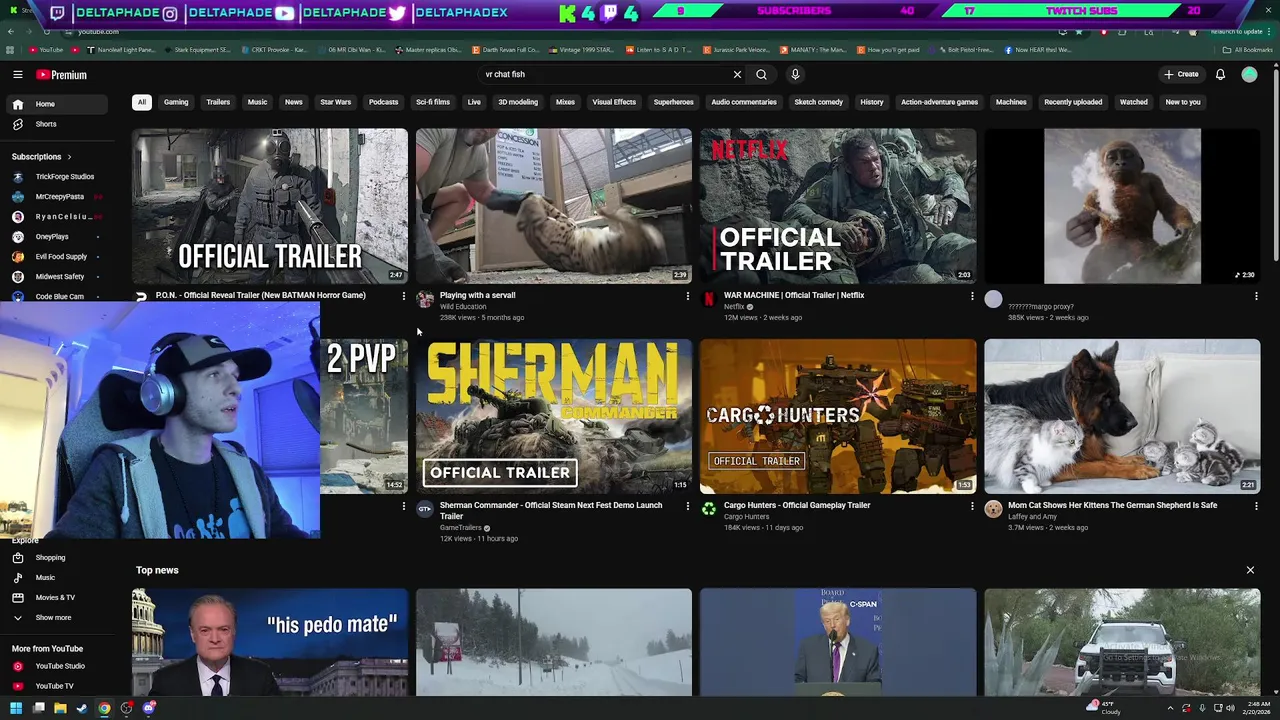
Task: Select the Sketch comedy chip
Action: (x=819, y=102)
